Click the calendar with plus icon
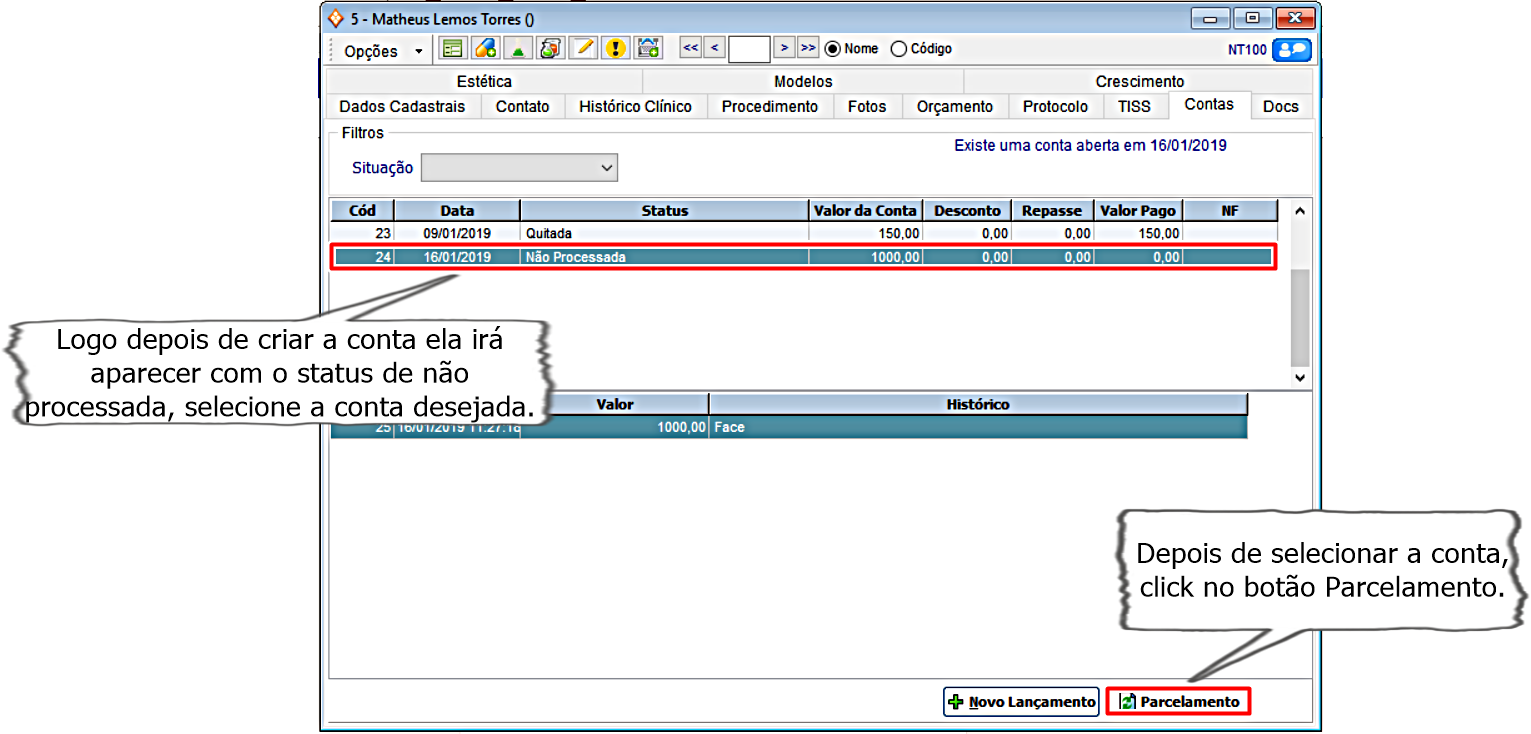Screen dimensions: 1531x734 click(x=648, y=48)
